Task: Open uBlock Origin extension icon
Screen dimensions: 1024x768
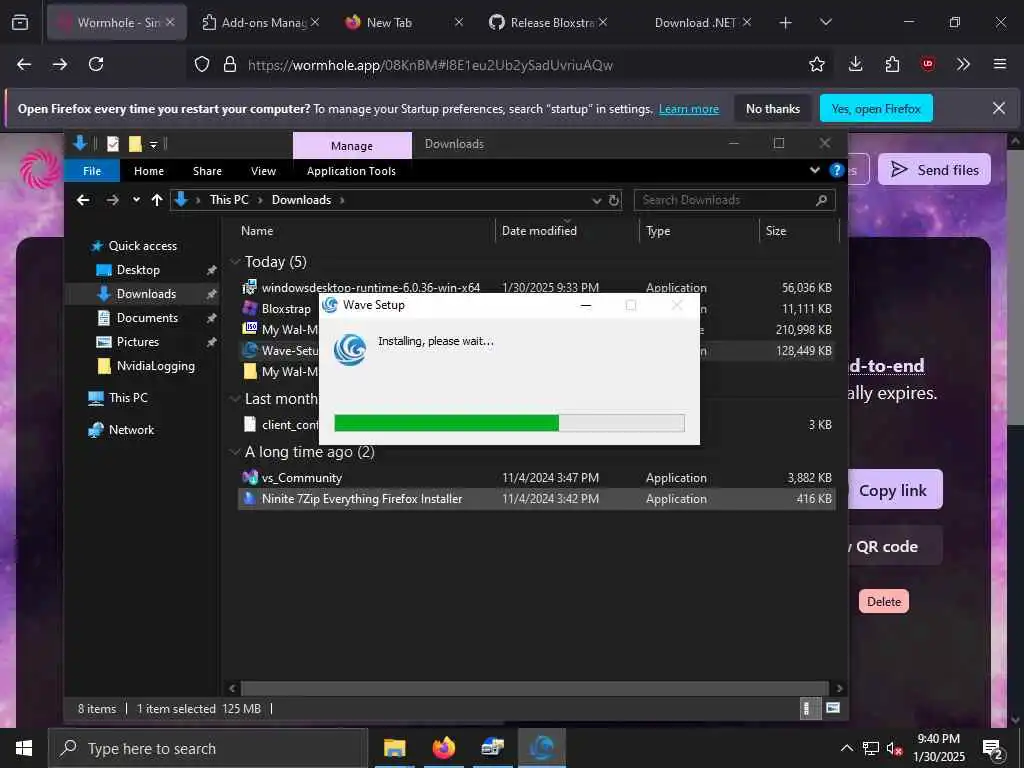Action: coord(927,64)
